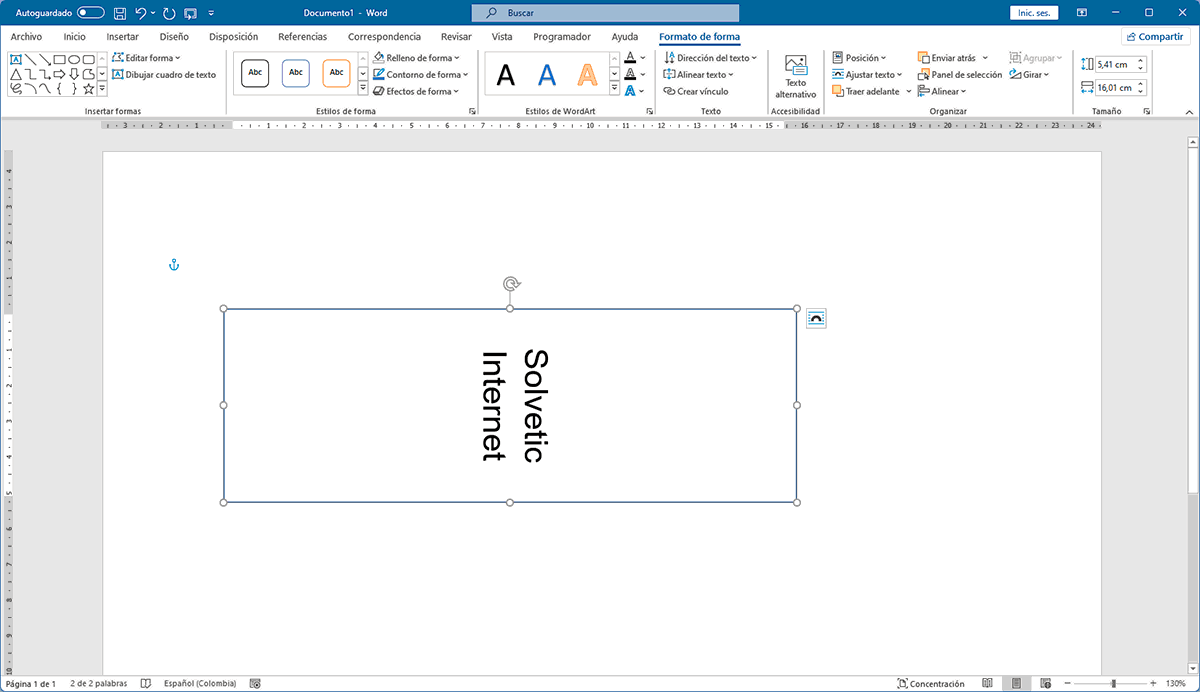Image resolution: width=1200 pixels, height=692 pixels.
Task: Select the arrow line shape in shapes gallery
Action: tap(45, 60)
